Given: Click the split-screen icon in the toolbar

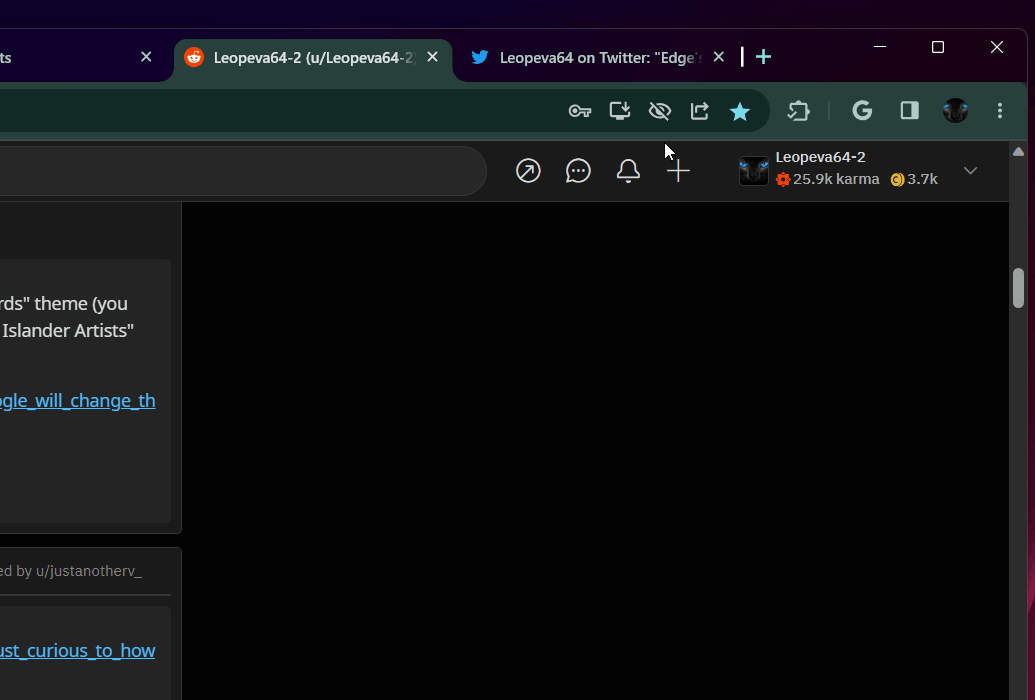Looking at the screenshot, I should pos(909,110).
